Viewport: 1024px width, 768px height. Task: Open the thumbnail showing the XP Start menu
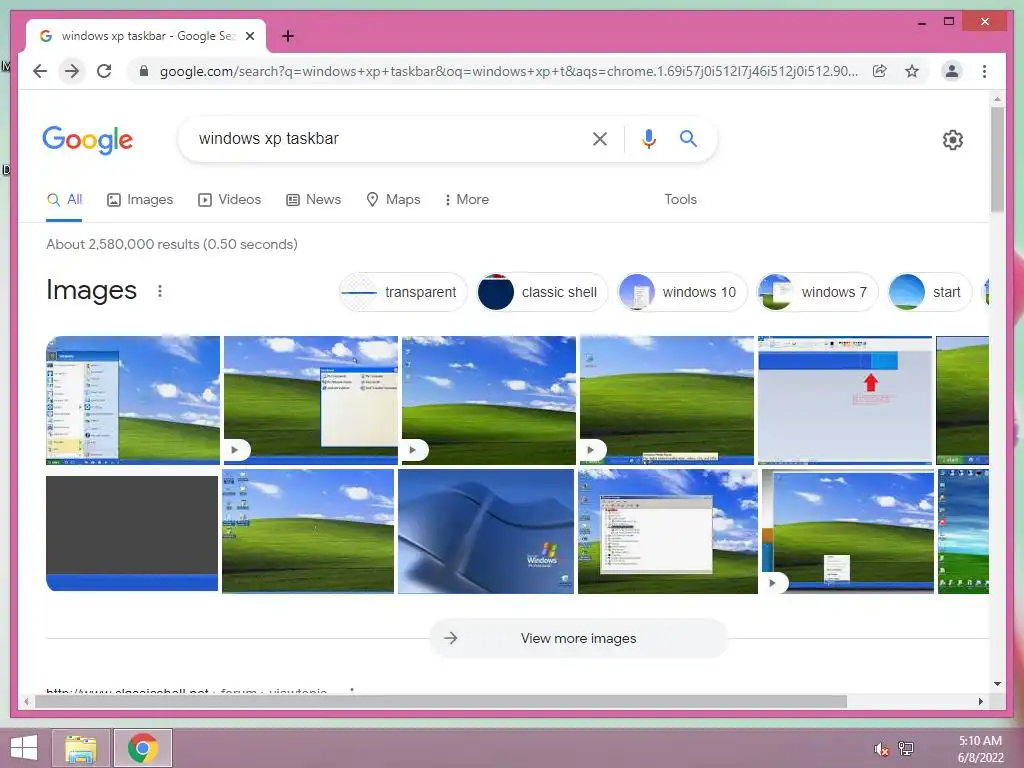(133, 400)
